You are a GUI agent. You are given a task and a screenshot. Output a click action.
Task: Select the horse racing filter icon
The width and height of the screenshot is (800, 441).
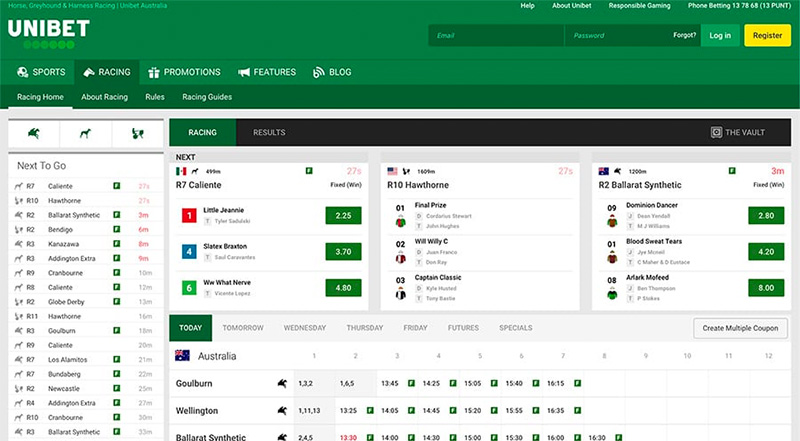point(34,133)
